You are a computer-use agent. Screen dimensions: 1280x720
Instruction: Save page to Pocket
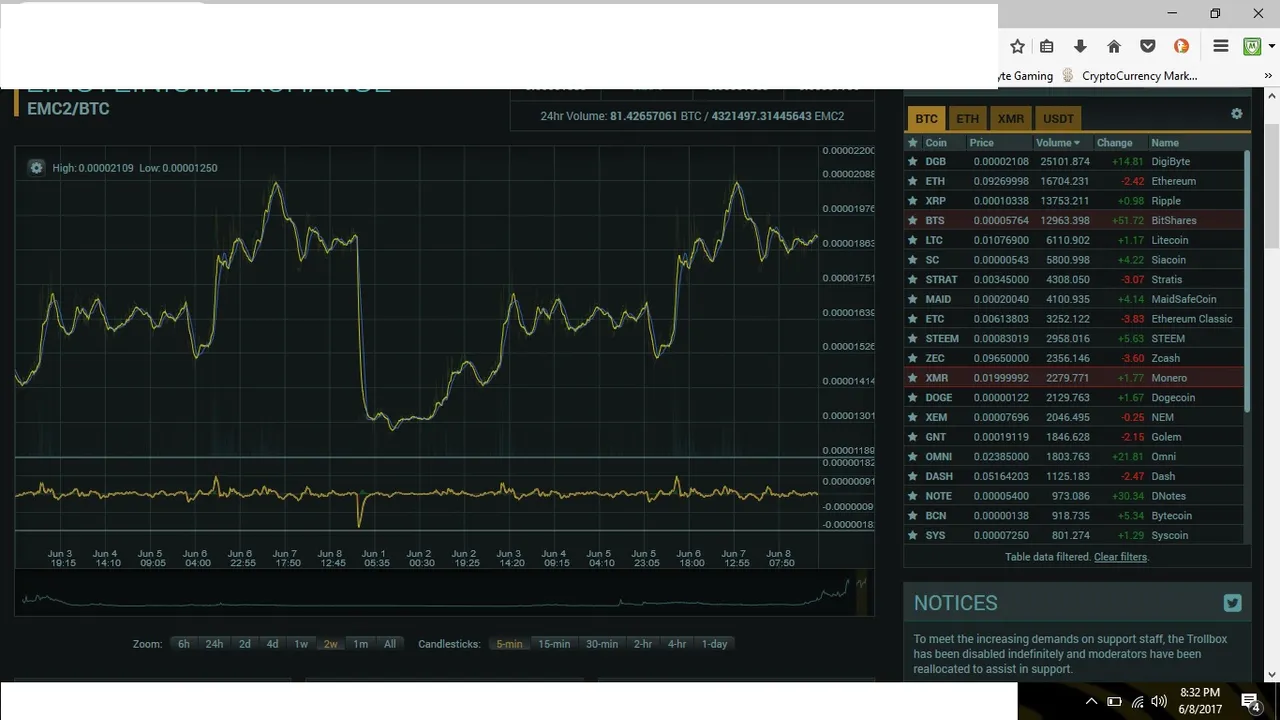coord(1148,46)
